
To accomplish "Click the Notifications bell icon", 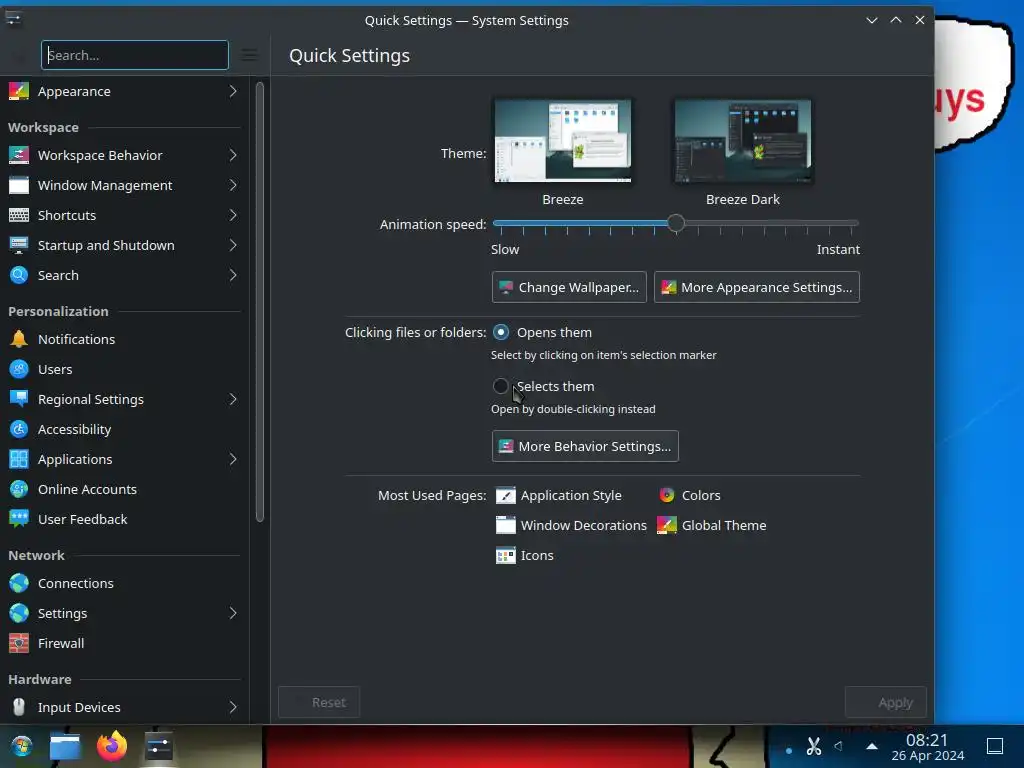I will 19,339.
